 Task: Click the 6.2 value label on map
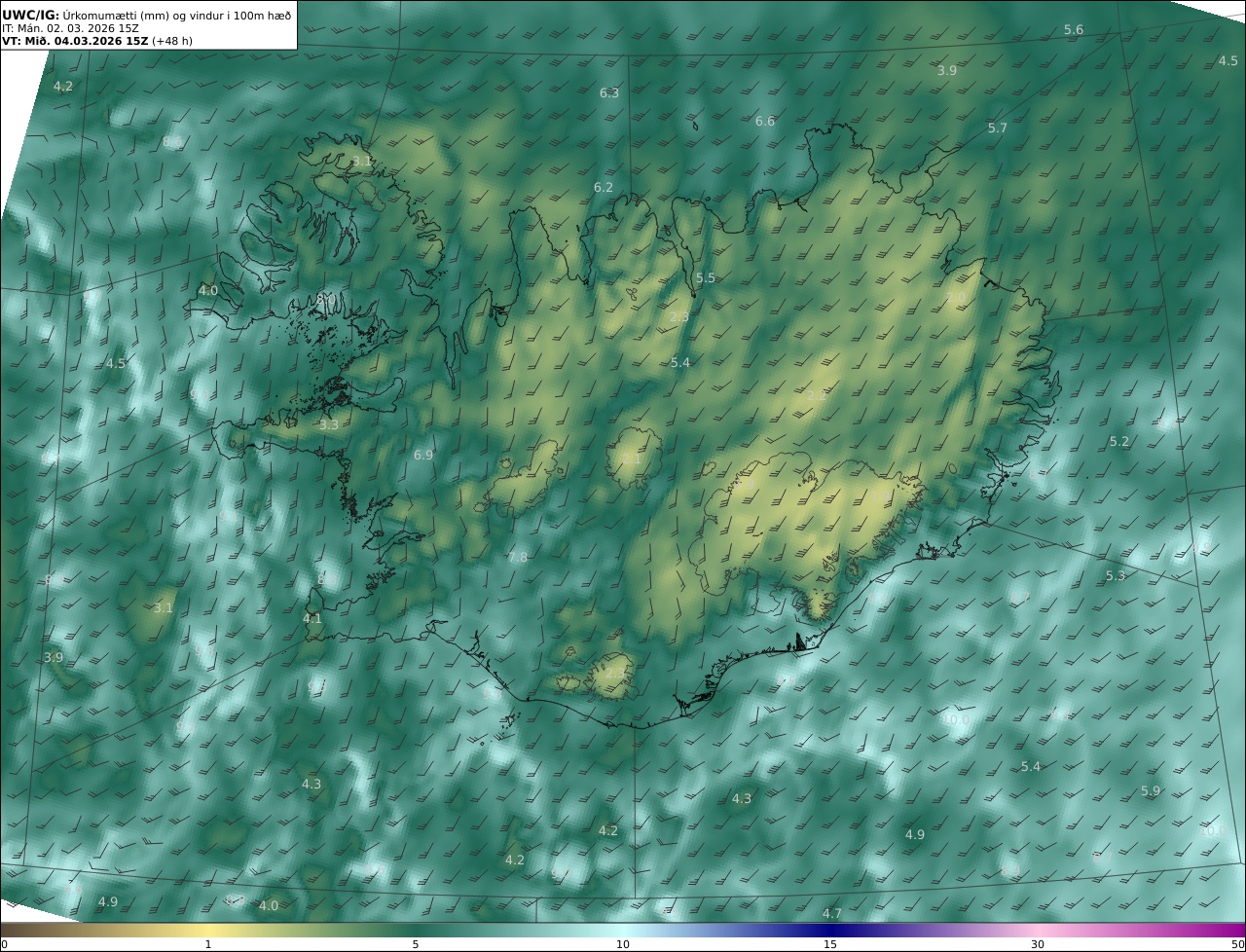point(604,188)
